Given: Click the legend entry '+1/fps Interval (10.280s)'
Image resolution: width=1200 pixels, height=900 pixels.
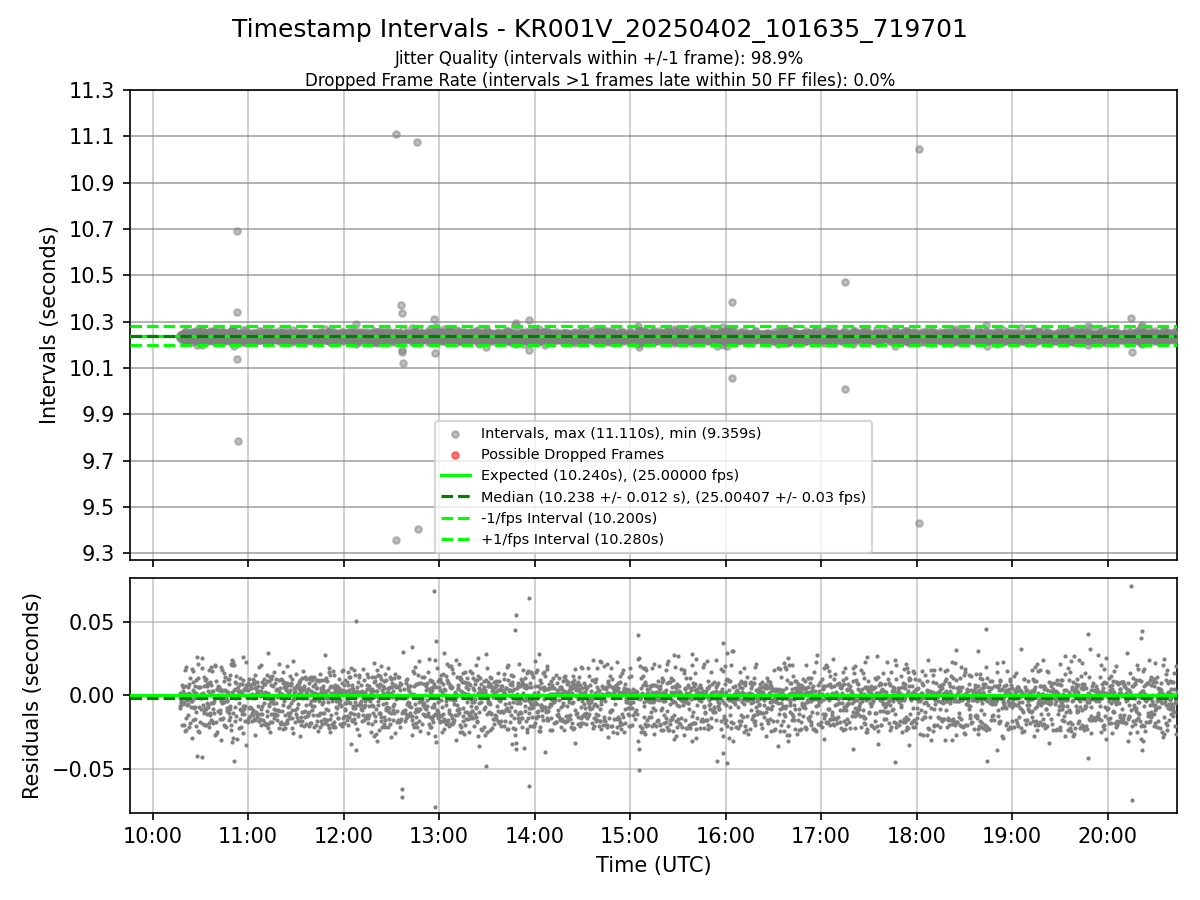Looking at the screenshot, I should (x=572, y=539).
